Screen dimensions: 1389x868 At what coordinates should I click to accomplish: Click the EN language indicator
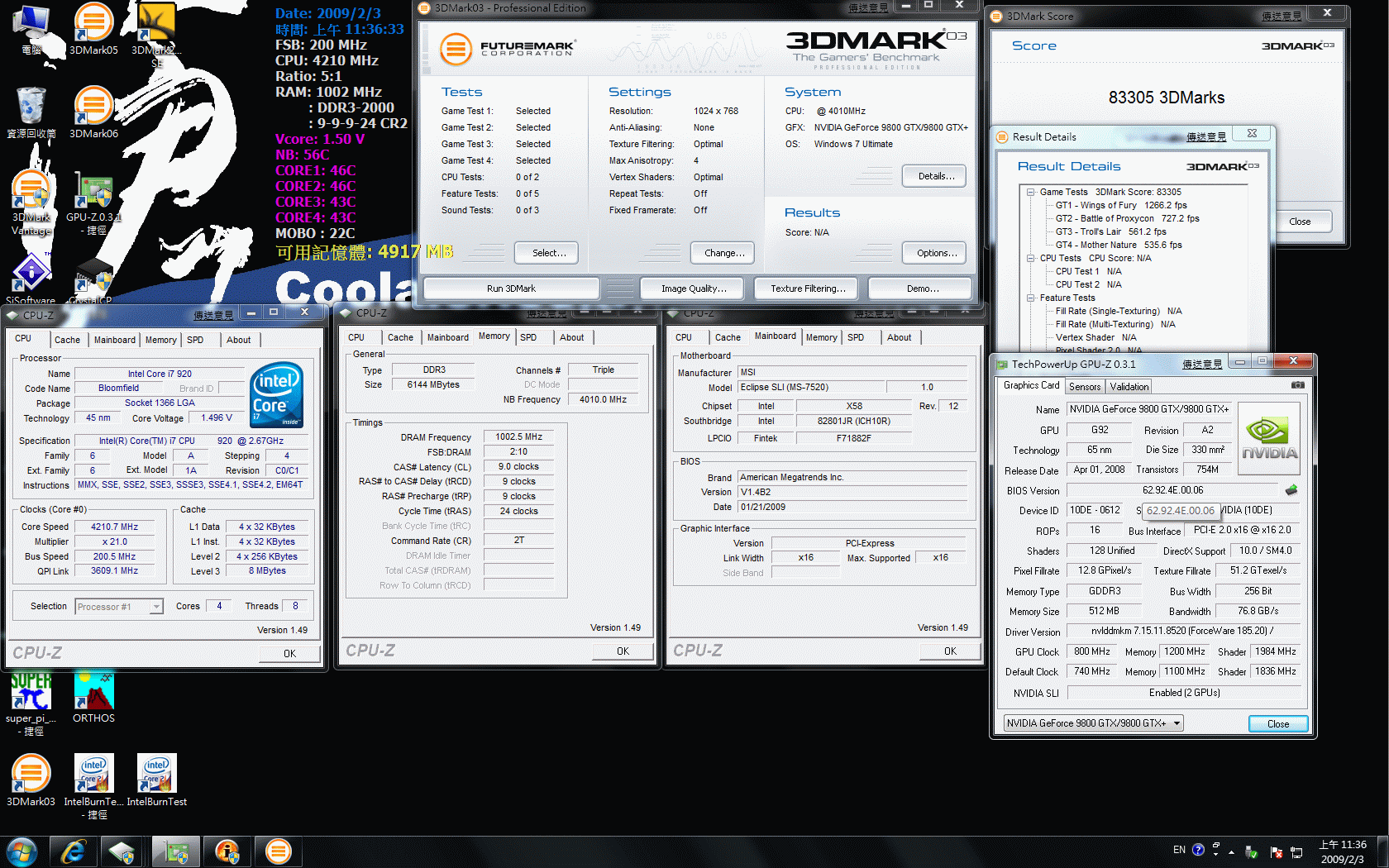tap(1179, 850)
